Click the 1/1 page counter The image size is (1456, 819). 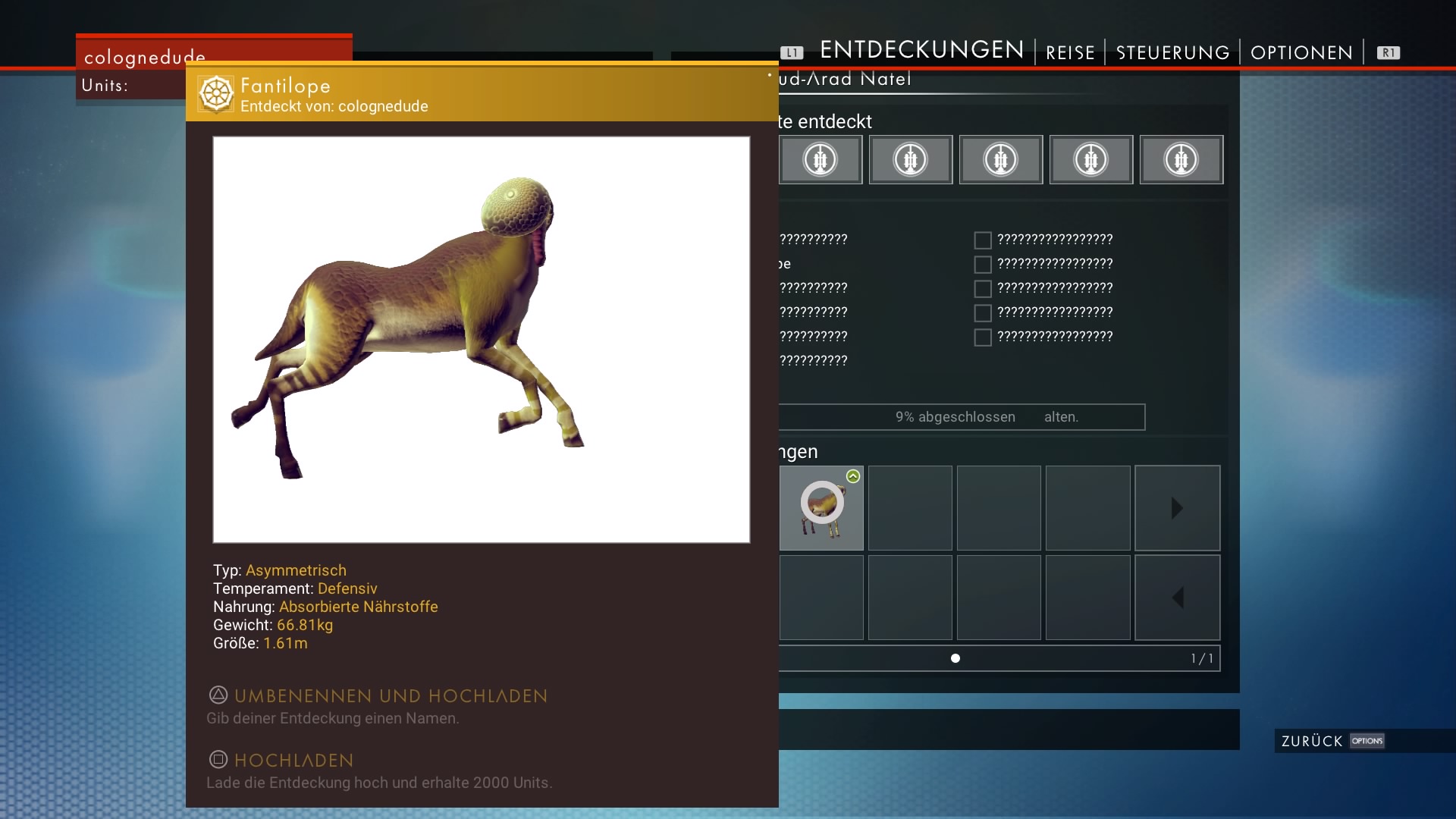pyautogui.click(x=1202, y=658)
